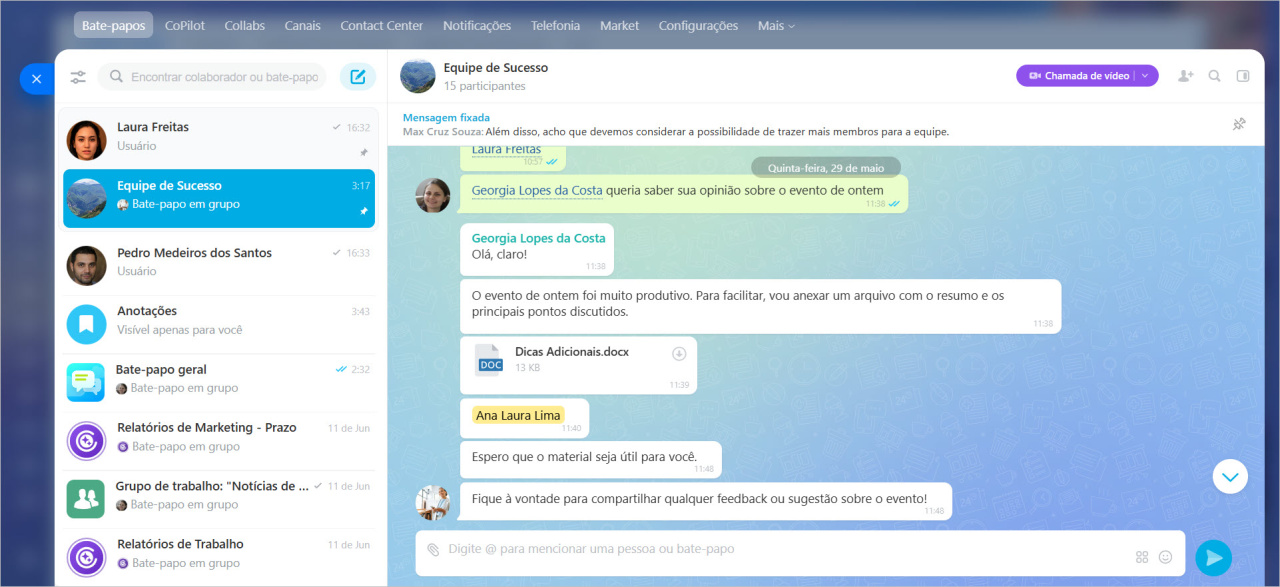Go to Contact Center tab
The width and height of the screenshot is (1280, 587).
click(x=381, y=25)
